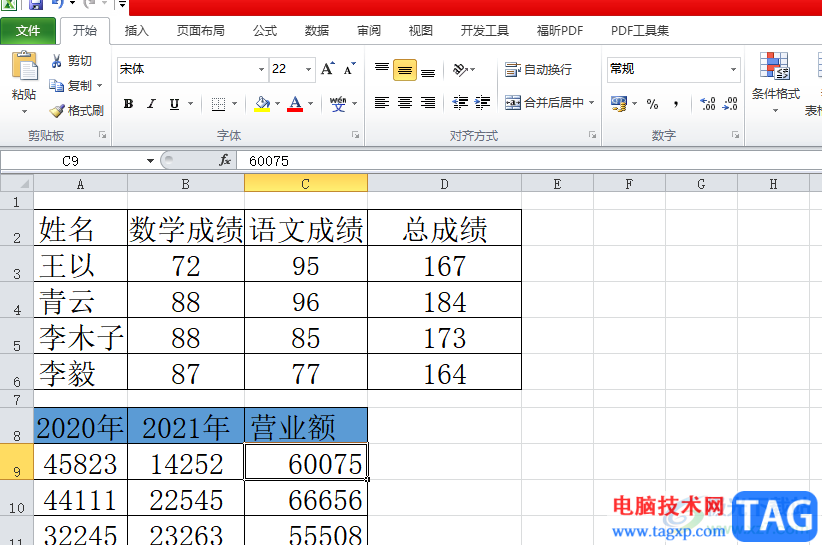Center text horizontally
This screenshot has width=822, height=545.
[405, 103]
